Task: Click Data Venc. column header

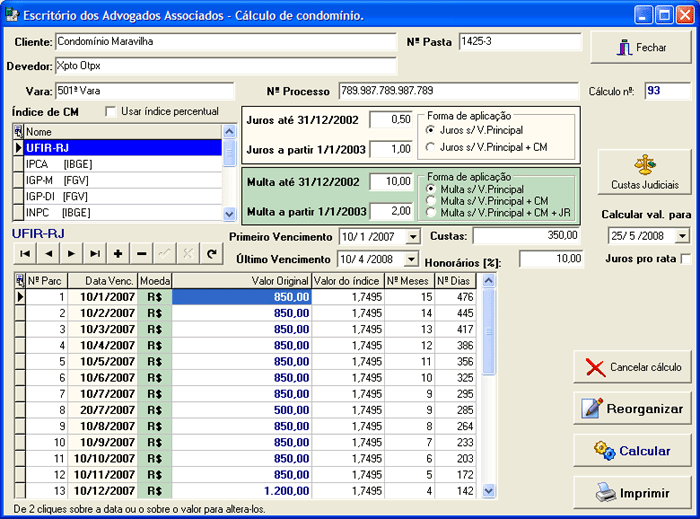Action: coord(103,281)
